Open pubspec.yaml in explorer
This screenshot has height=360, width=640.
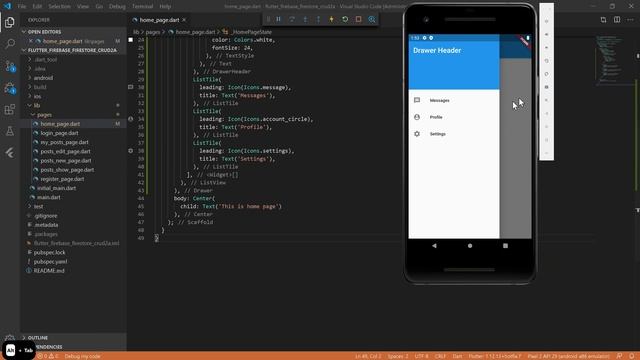[x=50, y=262]
